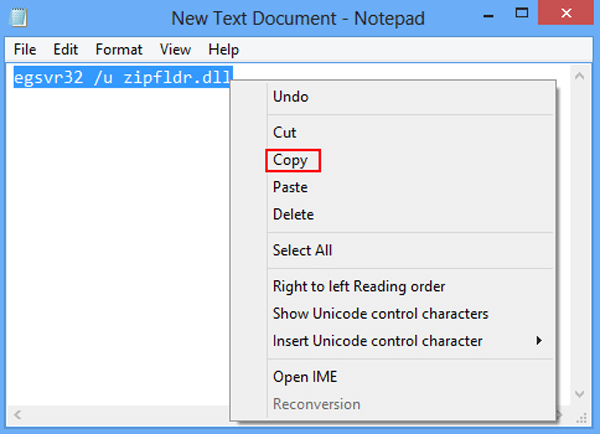Open the Help menu
Screen dimensions: 600x434
223,50
